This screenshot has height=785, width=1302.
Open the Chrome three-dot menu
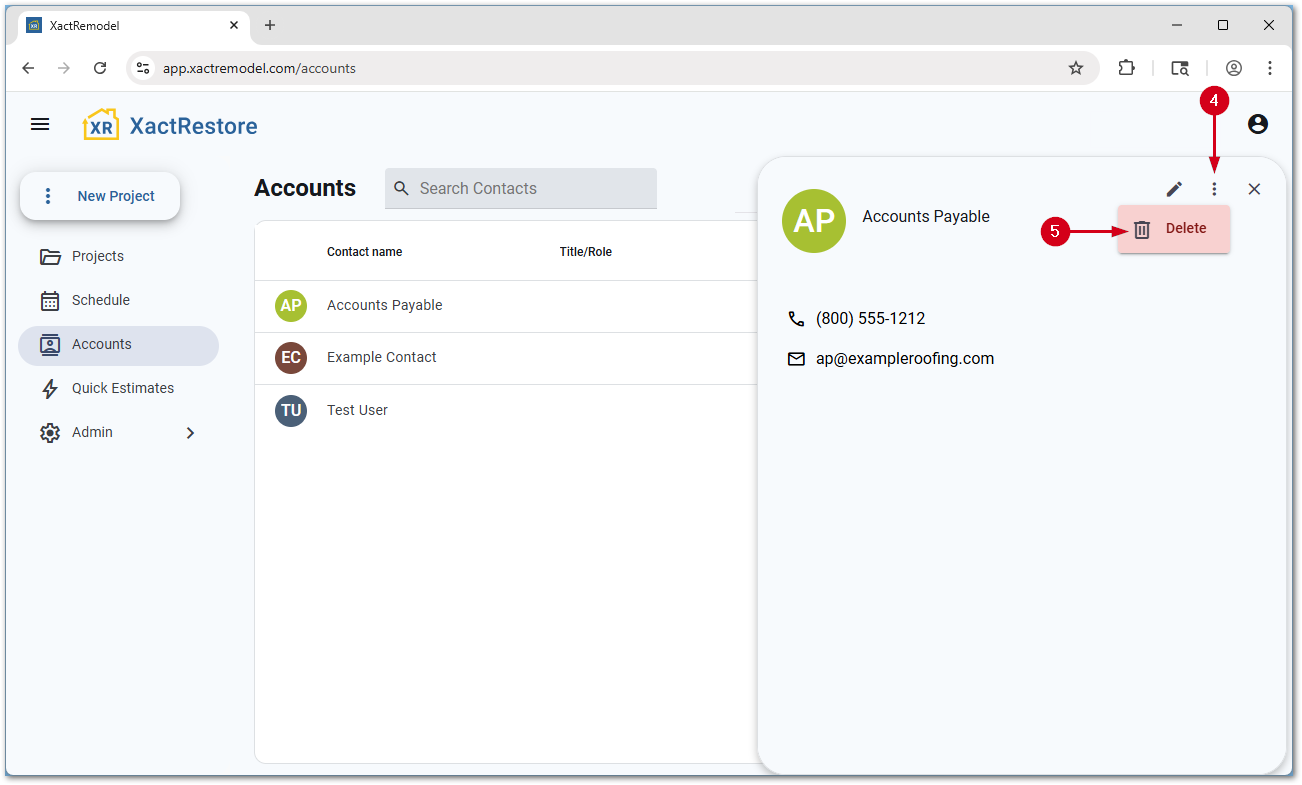point(1270,68)
